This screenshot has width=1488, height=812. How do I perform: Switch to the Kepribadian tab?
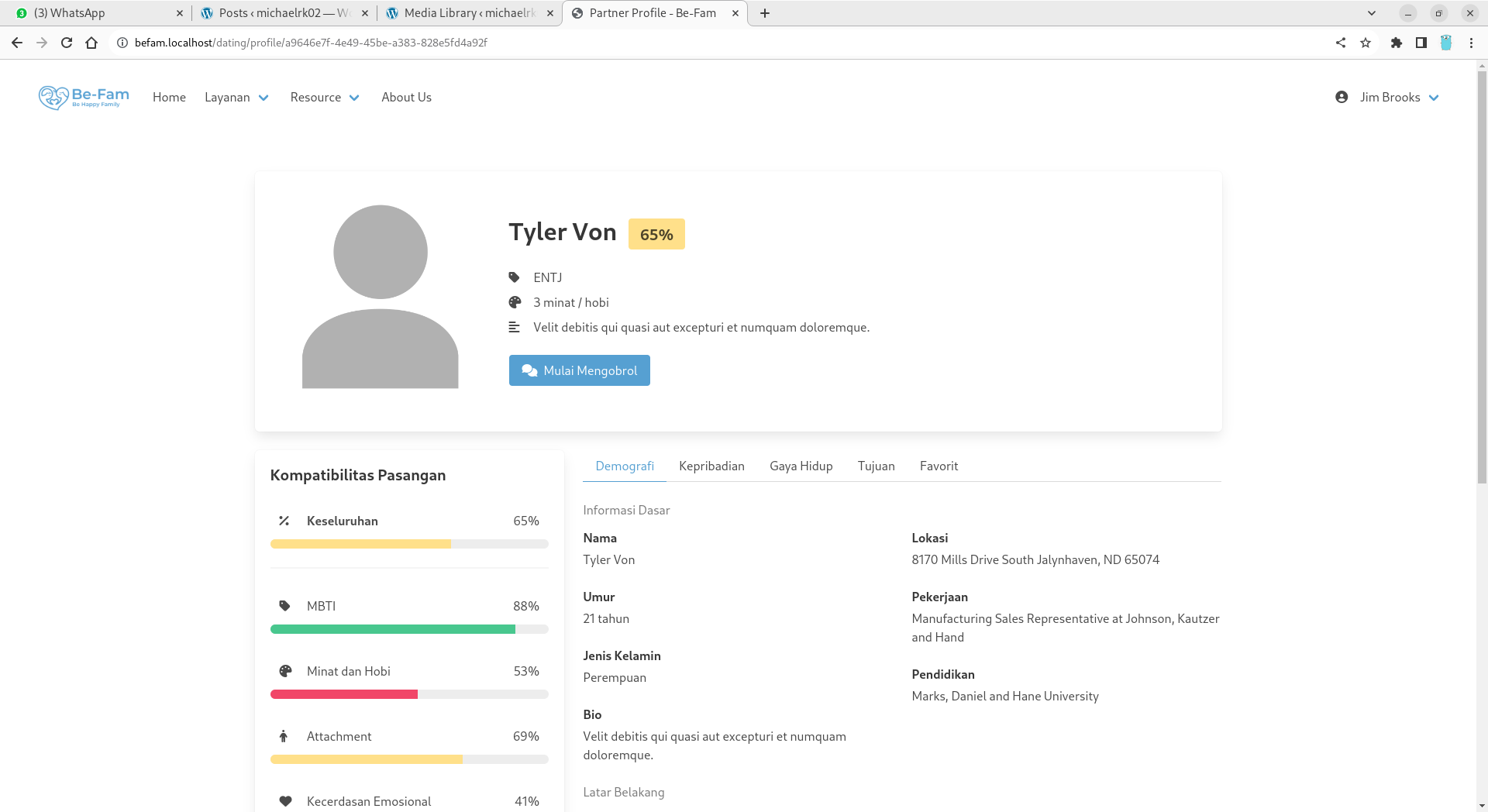[711, 466]
